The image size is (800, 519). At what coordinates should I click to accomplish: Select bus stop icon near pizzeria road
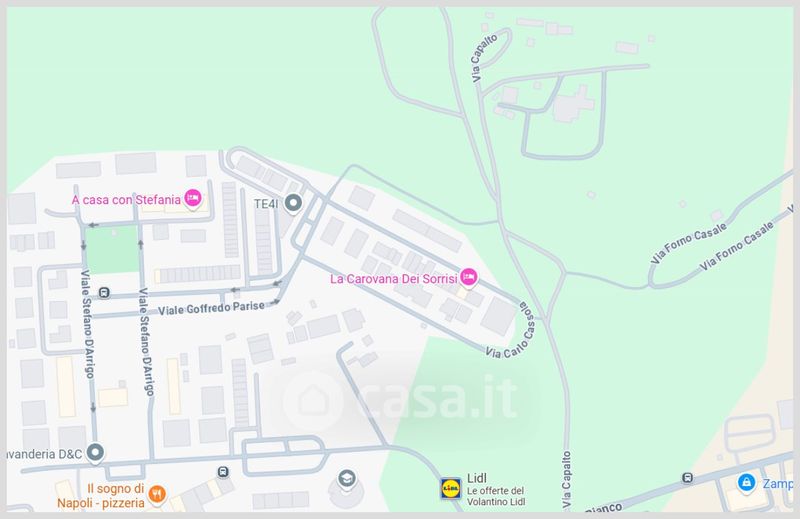click(222, 472)
